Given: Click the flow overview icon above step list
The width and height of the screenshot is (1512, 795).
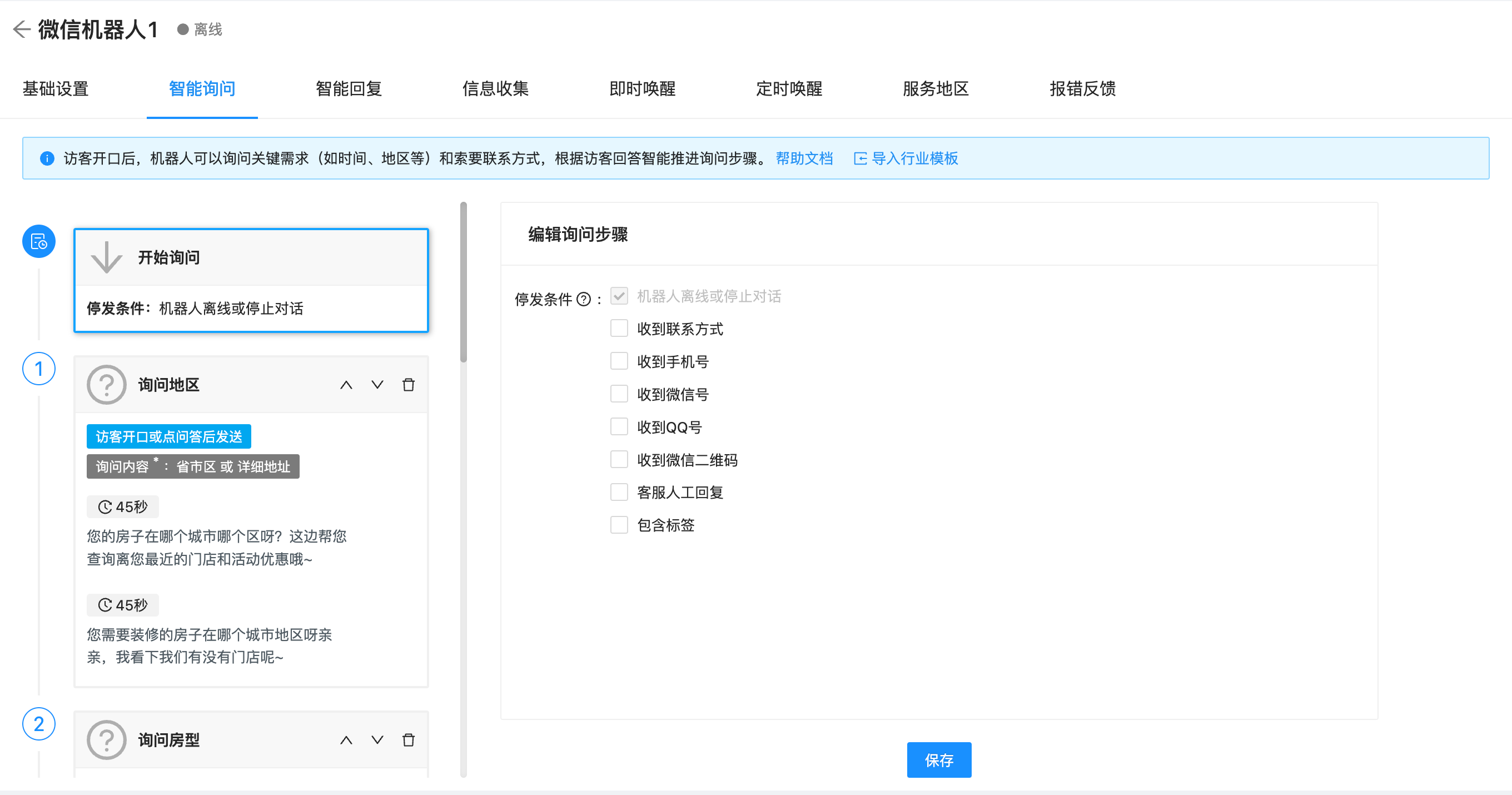Looking at the screenshot, I should click(x=38, y=241).
